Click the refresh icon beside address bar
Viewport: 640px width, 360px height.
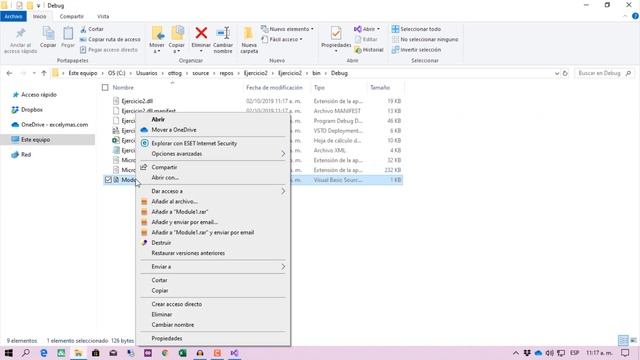pos(565,73)
